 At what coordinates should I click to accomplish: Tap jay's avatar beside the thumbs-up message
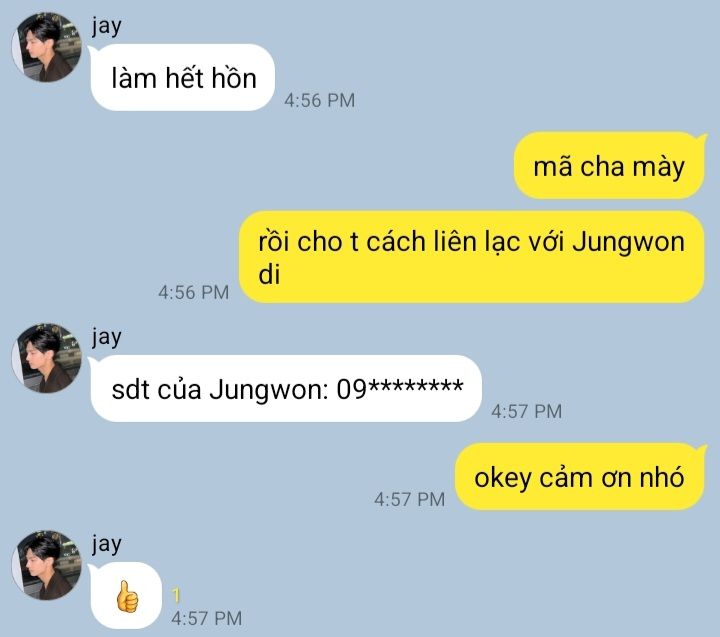coord(46,565)
